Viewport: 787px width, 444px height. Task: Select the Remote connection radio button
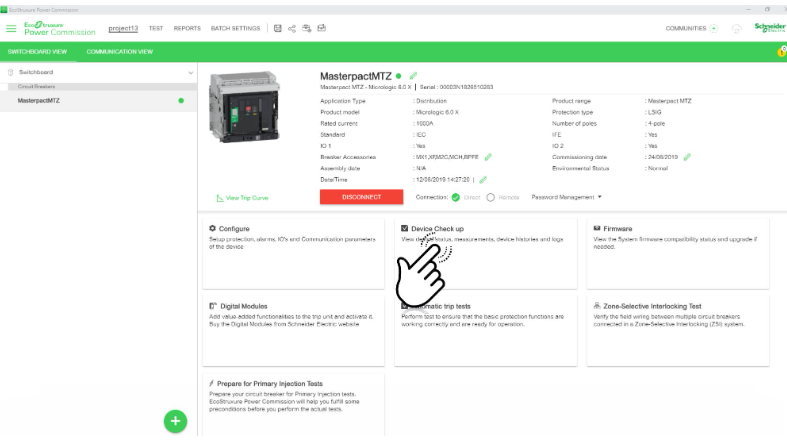pyautogui.click(x=490, y=197)
